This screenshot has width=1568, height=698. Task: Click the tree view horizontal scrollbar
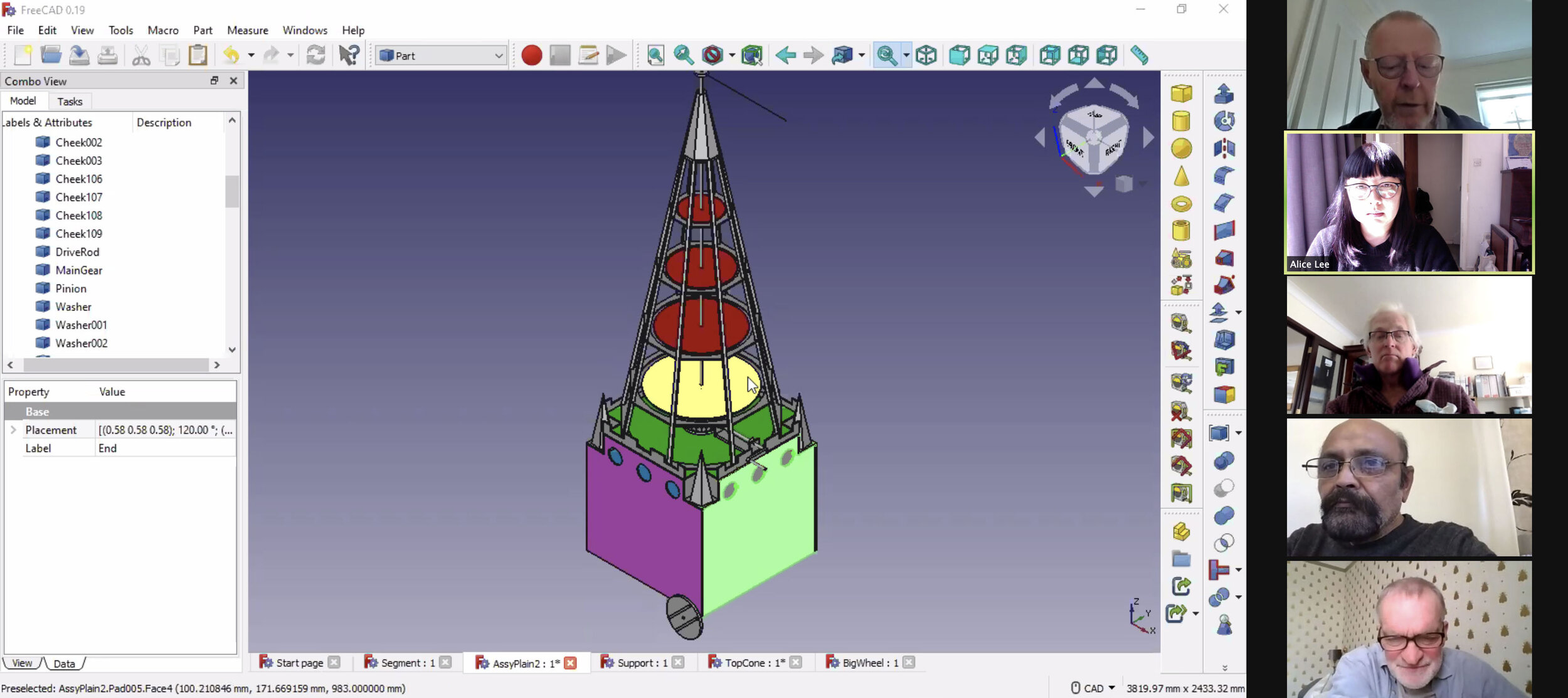(115, 365)
